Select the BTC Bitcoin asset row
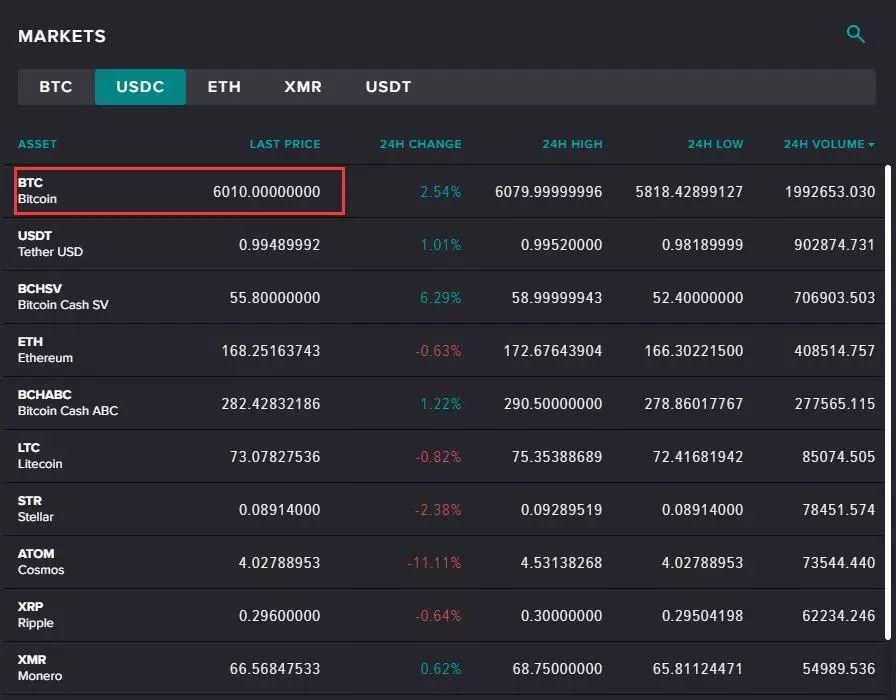The width and height of the screenshot is (896, 700). tap(443, 191)
